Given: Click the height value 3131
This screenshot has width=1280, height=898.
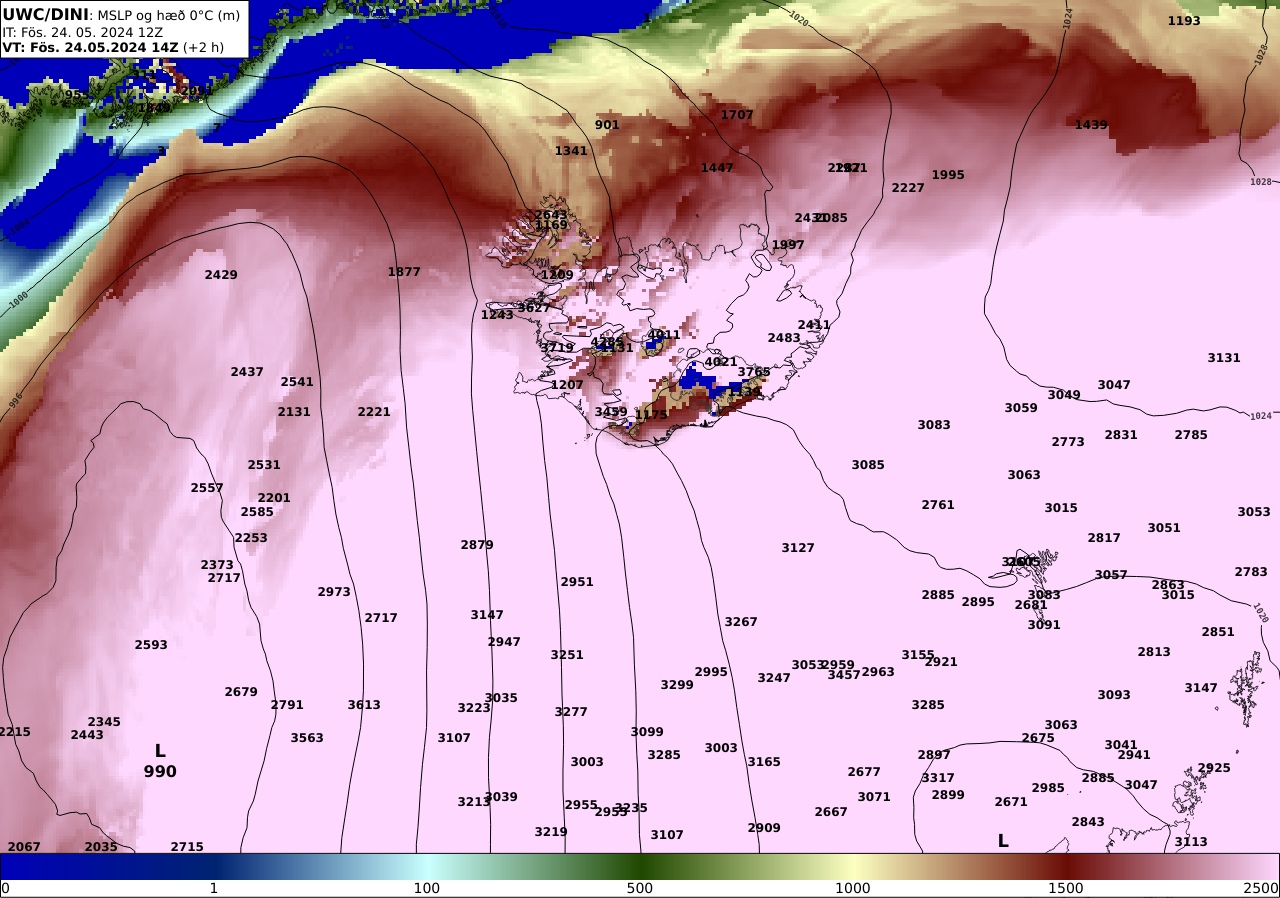Looking at the screenshot, I should 1224,358.
